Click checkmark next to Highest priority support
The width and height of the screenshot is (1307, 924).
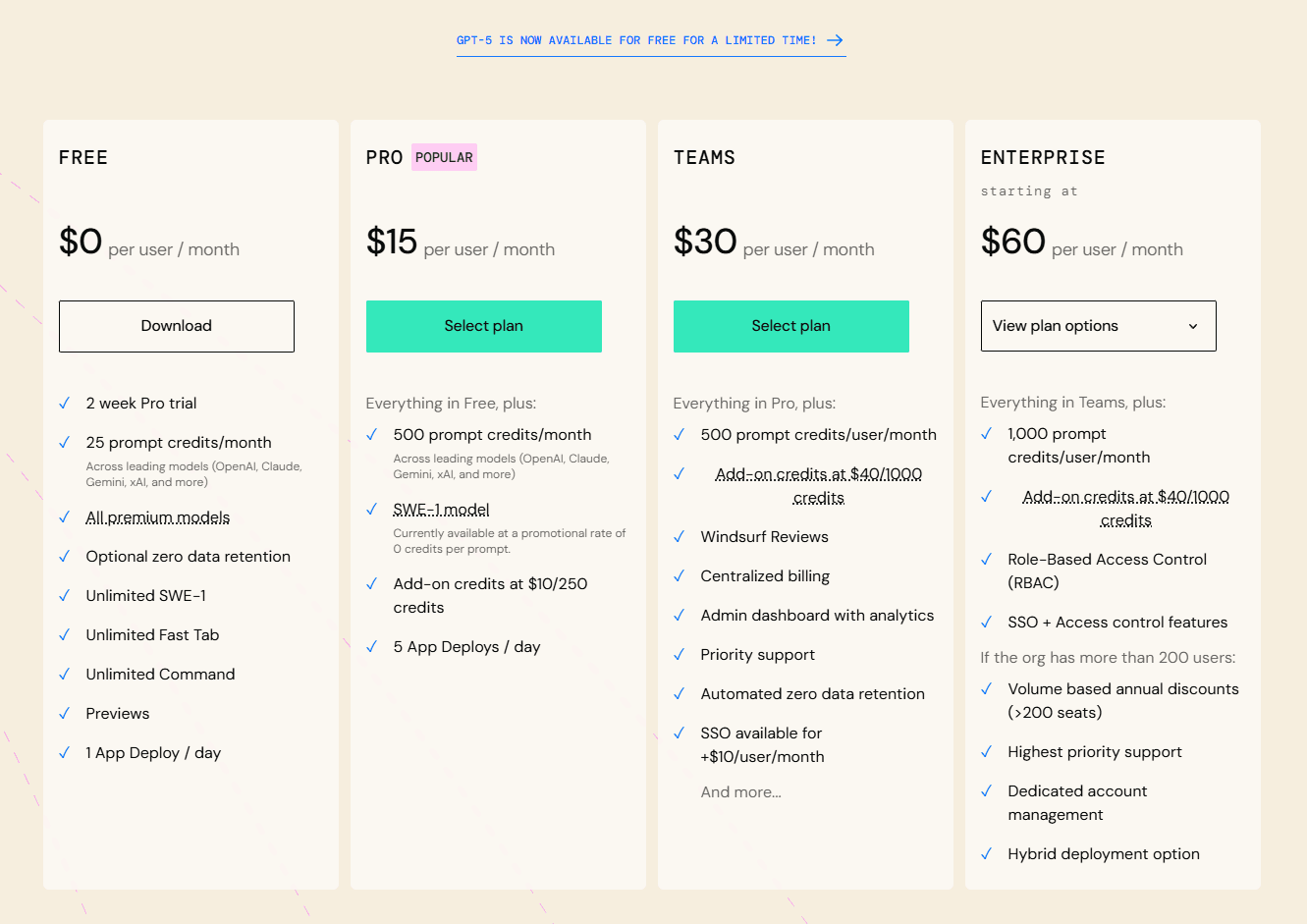tap(986, 751)
